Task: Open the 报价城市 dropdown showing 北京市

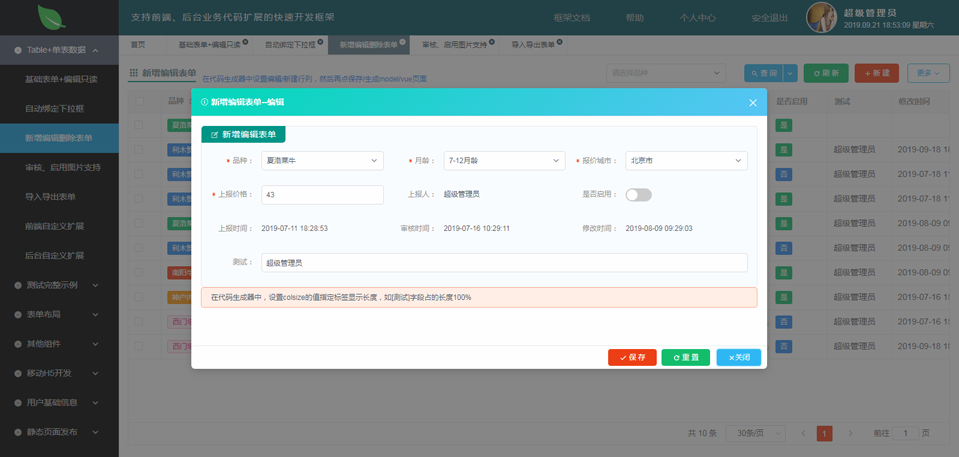Action: click(686, 161)
